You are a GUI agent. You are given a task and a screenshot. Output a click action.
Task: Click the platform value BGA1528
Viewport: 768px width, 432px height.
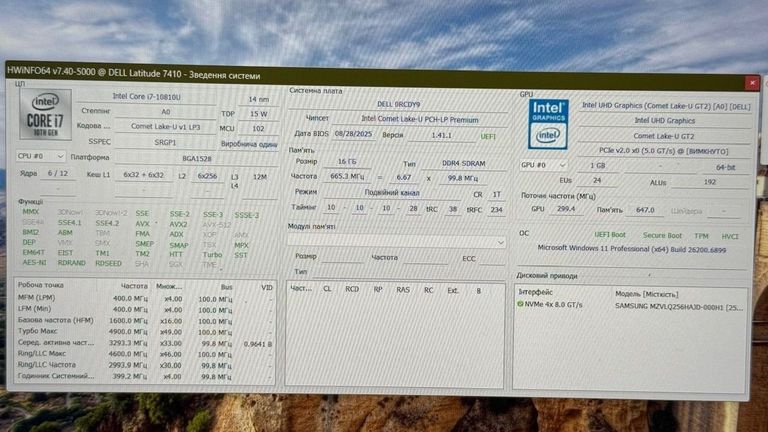pyautogui.click(x=196, y=158)
